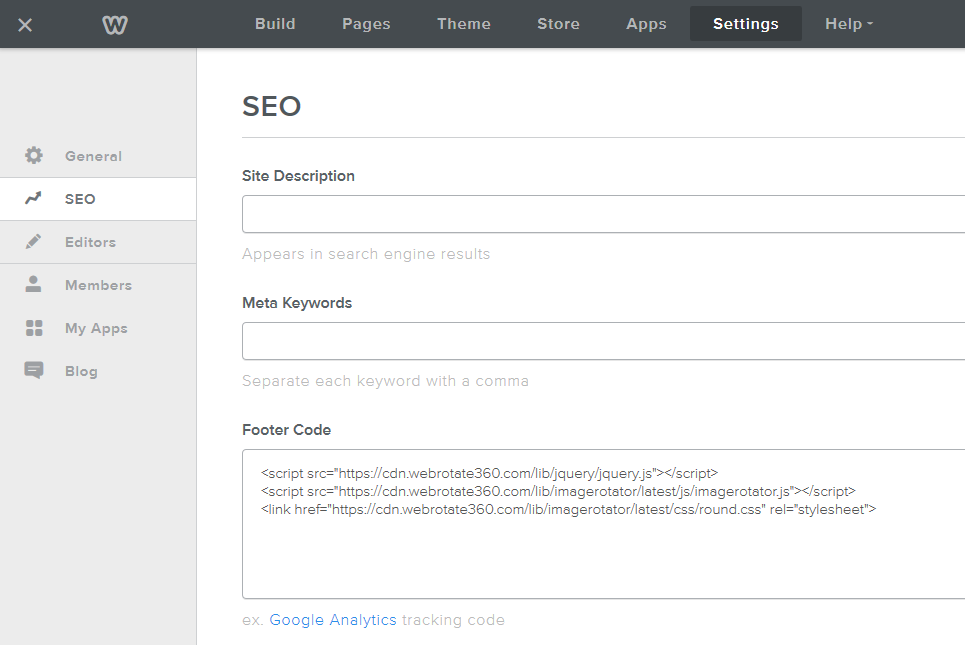965x645 pixels.
Task: Click the Members person icon
Action: pos(33,284)
